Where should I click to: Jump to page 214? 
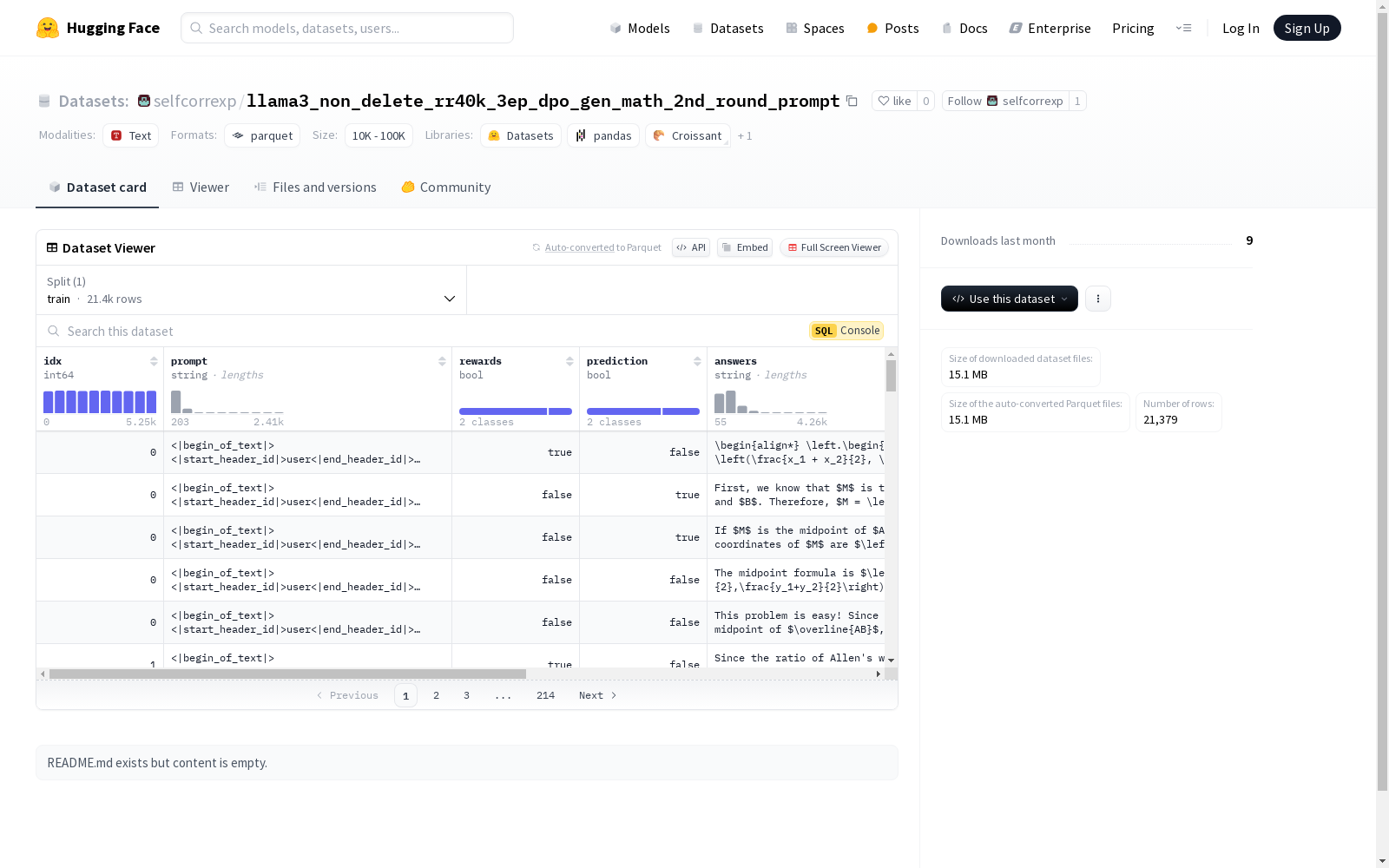[x=545, y=695]
